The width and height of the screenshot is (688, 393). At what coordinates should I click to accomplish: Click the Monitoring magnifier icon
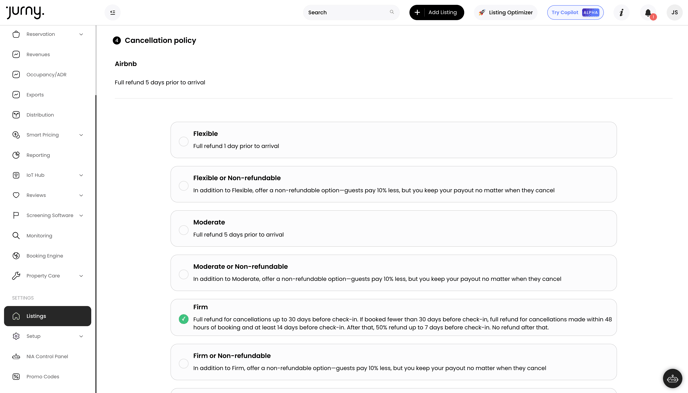pyautogui.click(x=16, y=236)
